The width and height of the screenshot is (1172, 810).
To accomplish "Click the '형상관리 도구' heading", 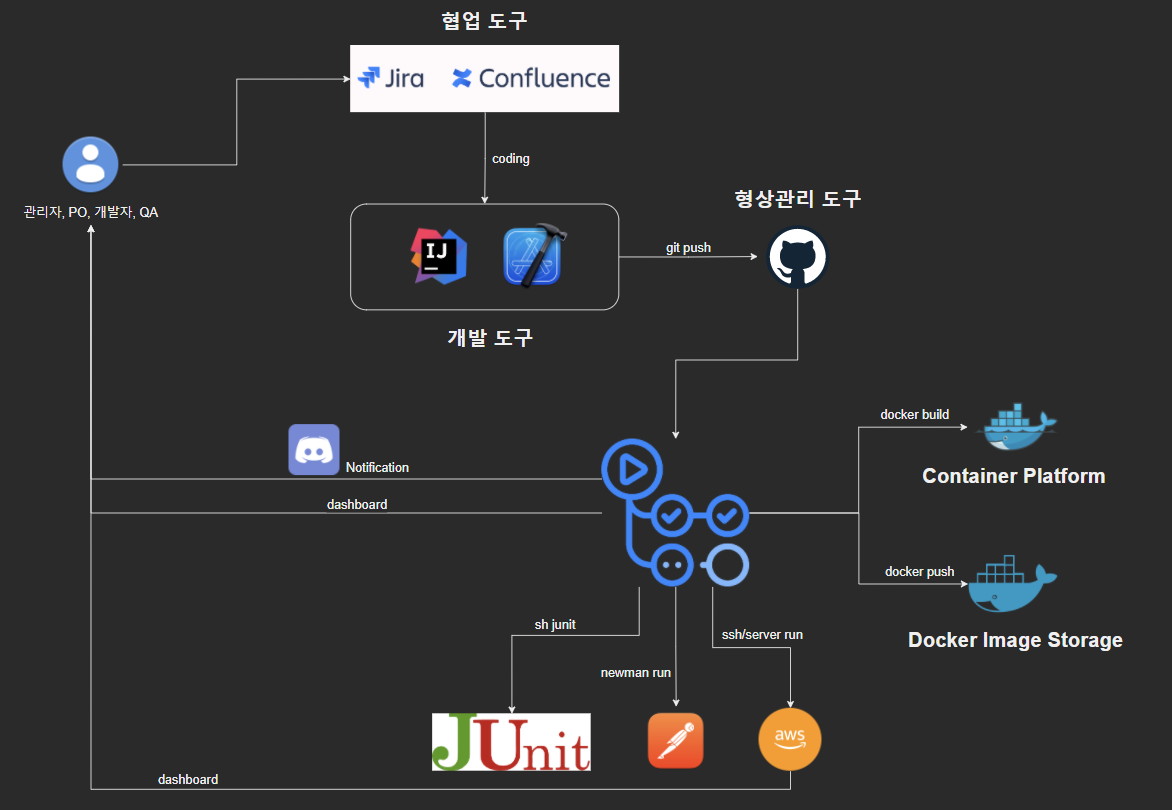I will coord(798,199).
